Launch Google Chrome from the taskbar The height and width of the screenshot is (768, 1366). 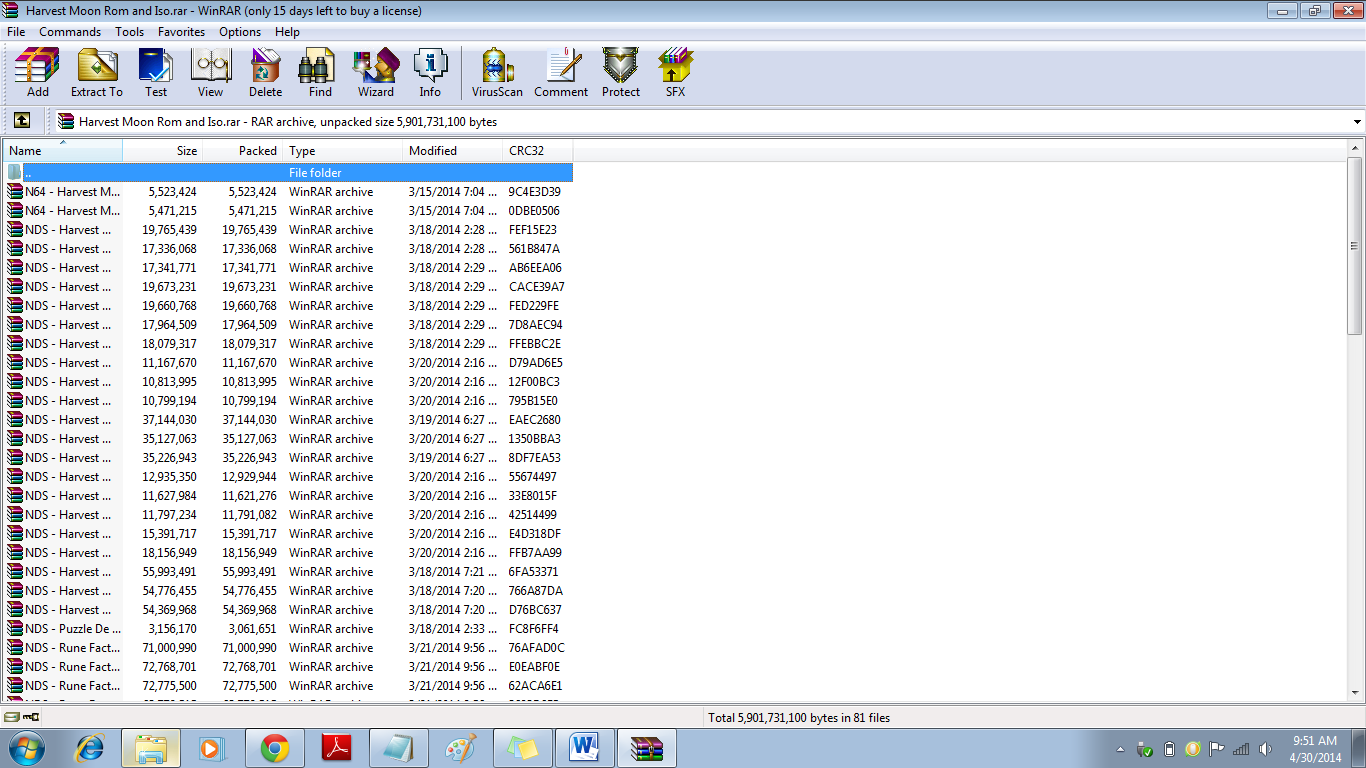click(x=275, y=748)
